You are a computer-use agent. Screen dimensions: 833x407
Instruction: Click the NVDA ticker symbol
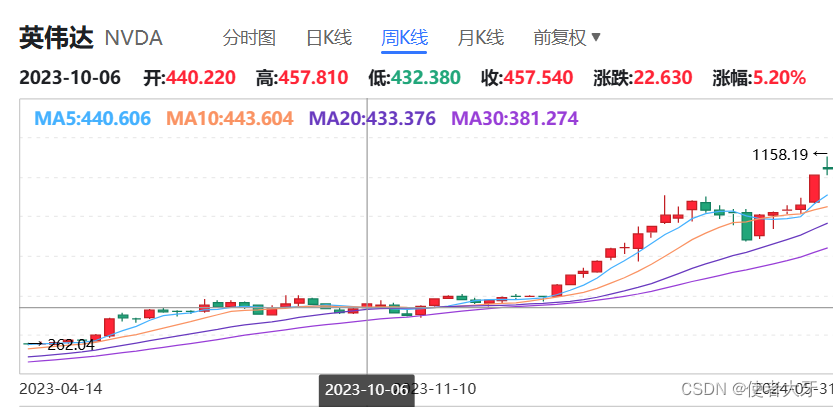[133, 39]
